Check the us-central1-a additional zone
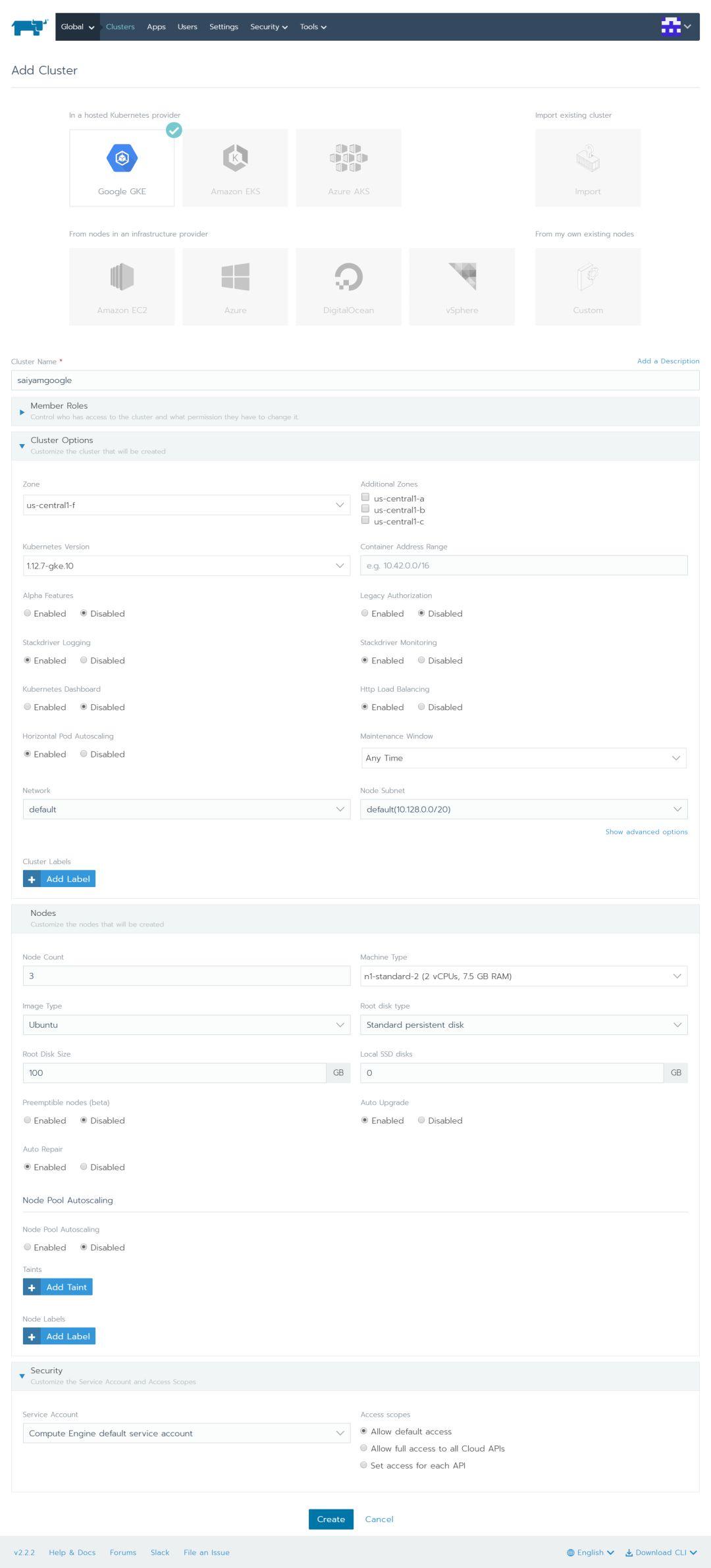The height and width of the screenshot is (1568, 711). coord(365,497)
